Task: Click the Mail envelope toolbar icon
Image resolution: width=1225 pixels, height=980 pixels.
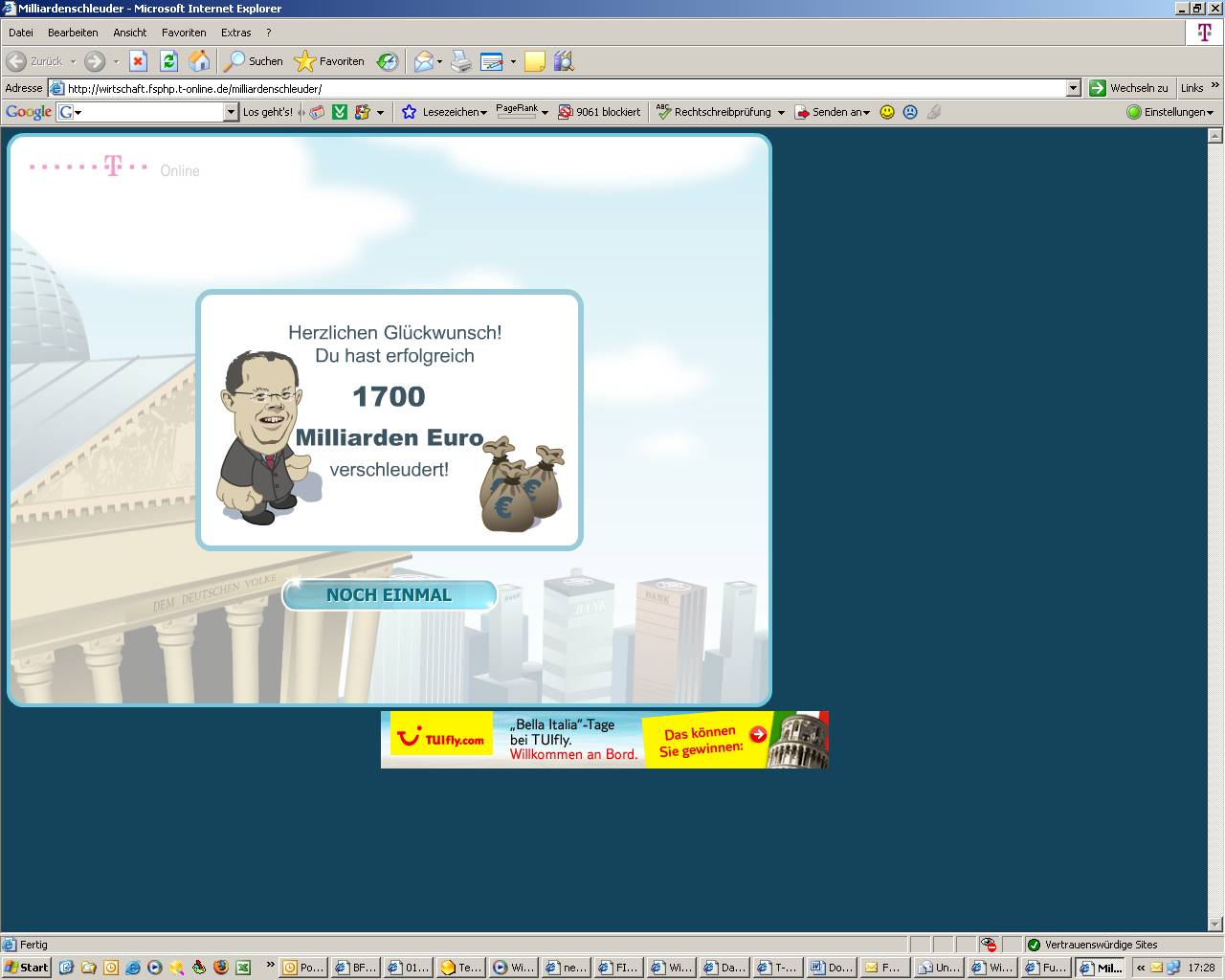Action: pos(423,61)
